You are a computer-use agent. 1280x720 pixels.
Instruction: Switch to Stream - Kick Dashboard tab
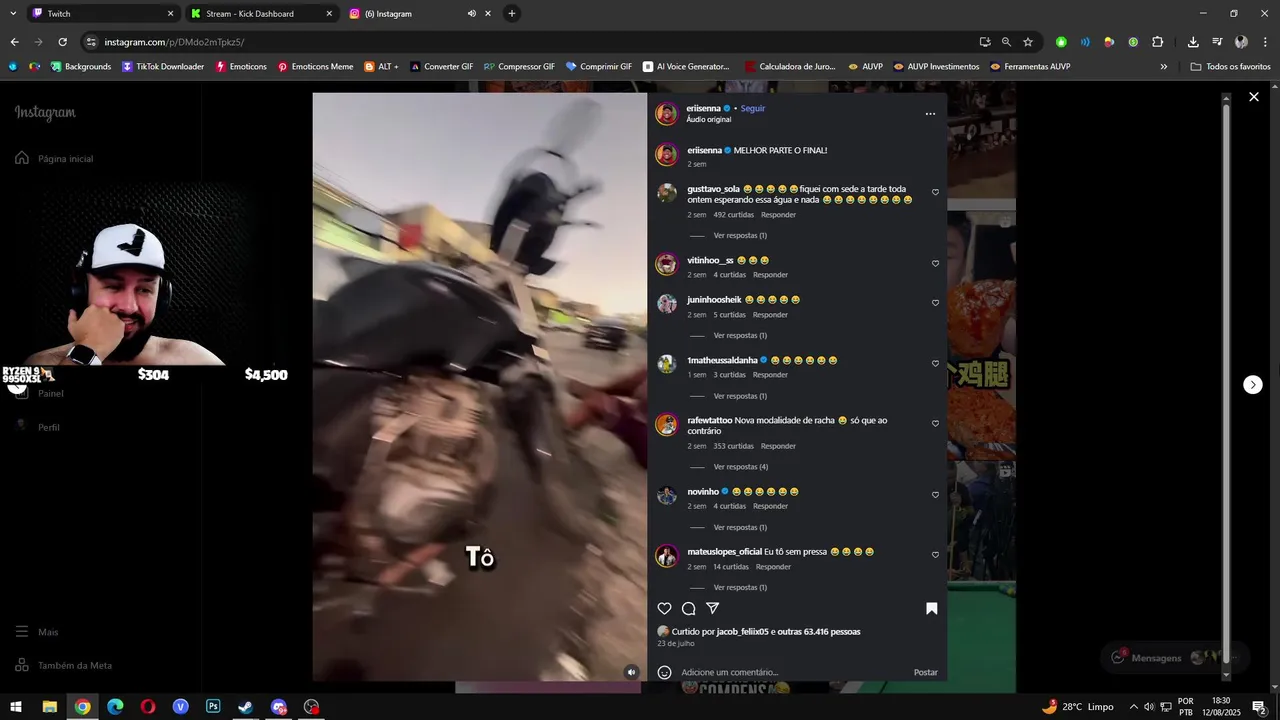[x=262, y=14]
